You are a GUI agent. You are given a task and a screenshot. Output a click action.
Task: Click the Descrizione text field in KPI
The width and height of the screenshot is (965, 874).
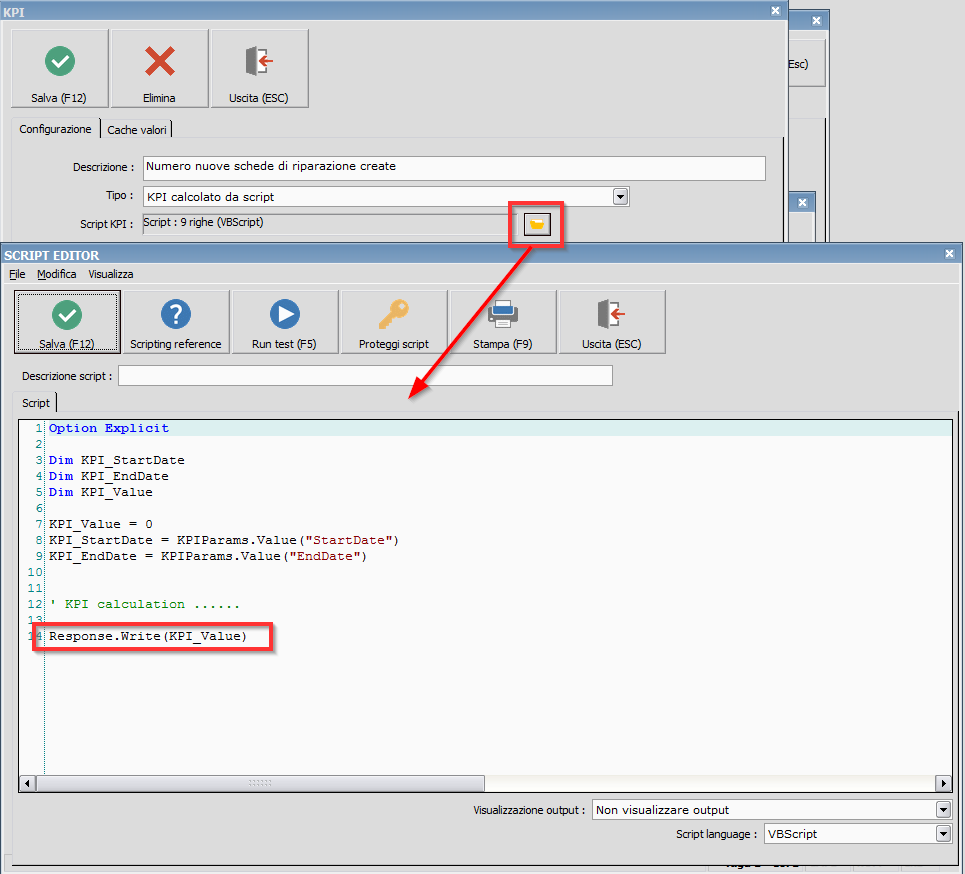tap(454, 167)
